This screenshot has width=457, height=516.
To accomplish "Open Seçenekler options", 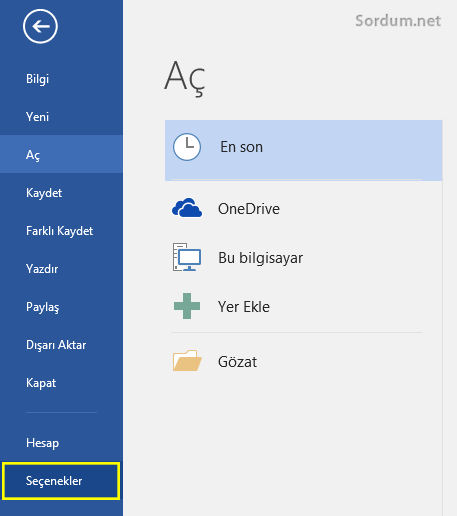I will (x=61, y=481).
